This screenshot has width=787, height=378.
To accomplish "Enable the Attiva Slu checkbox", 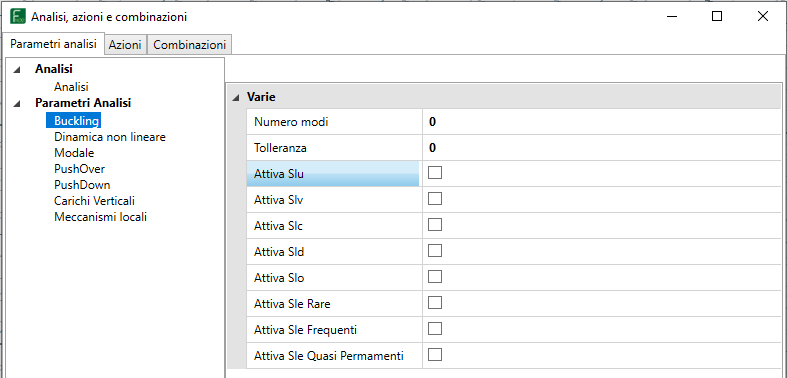I will pyautogui.click(x=435, y=173).
